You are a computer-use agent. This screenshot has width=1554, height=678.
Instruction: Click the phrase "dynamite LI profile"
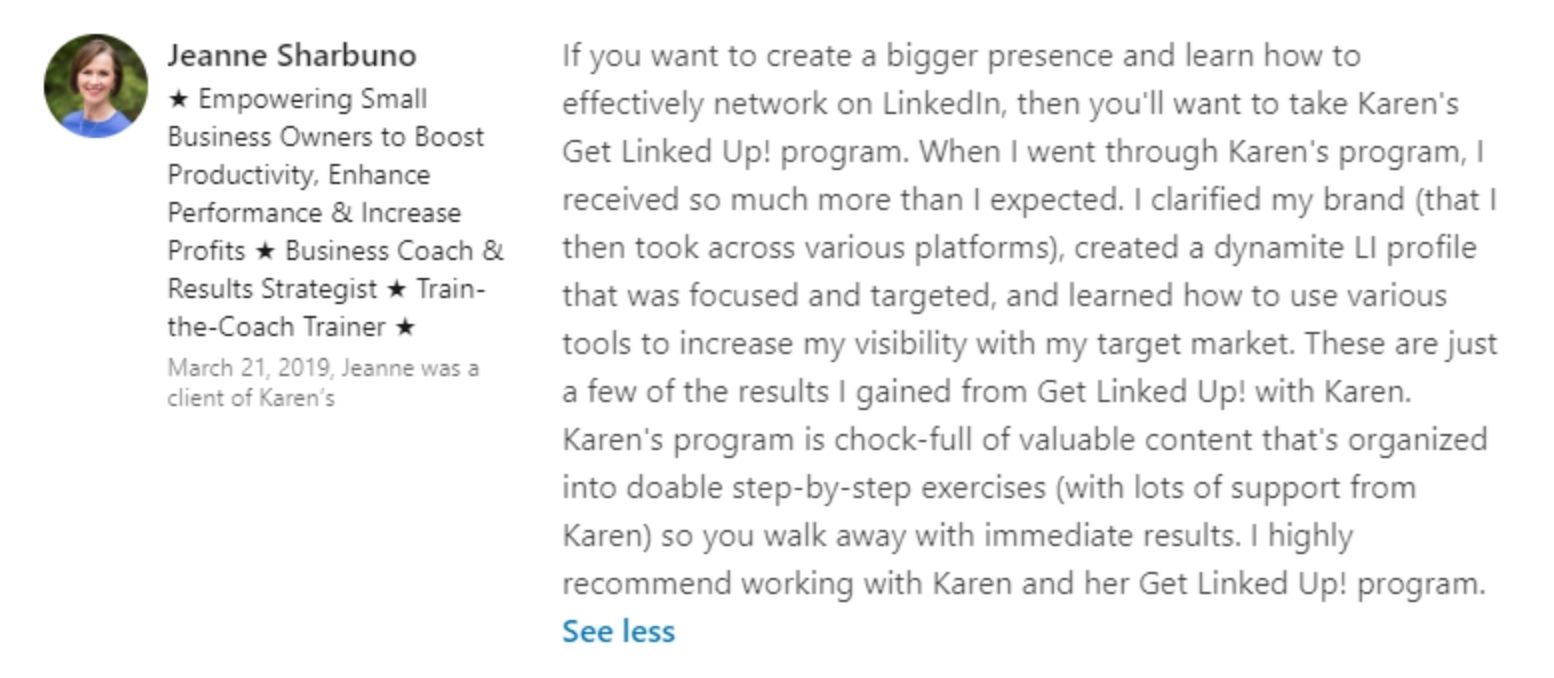coord(1345,248)
